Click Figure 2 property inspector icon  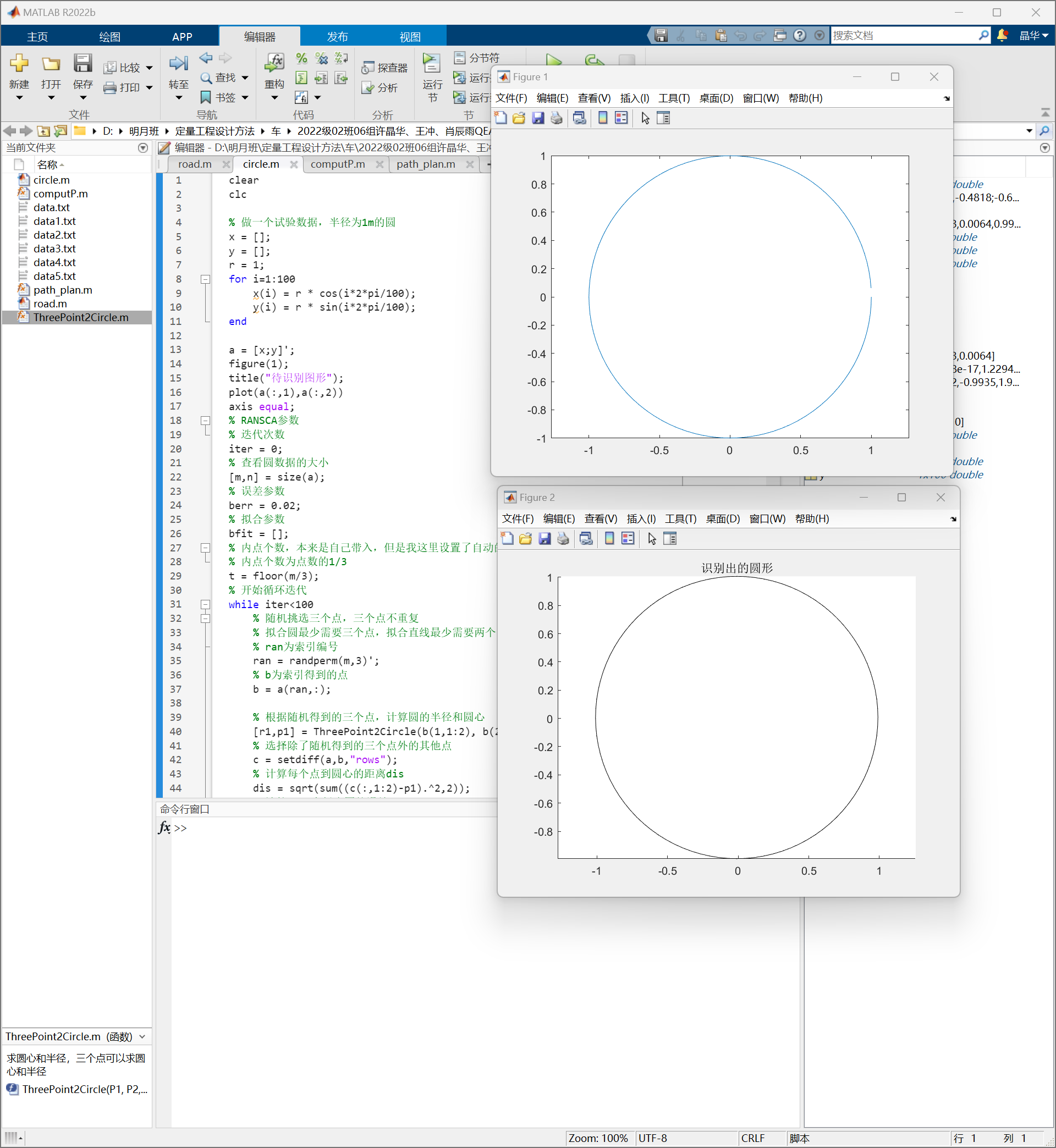pyautogui.click(x=670, y=539)
